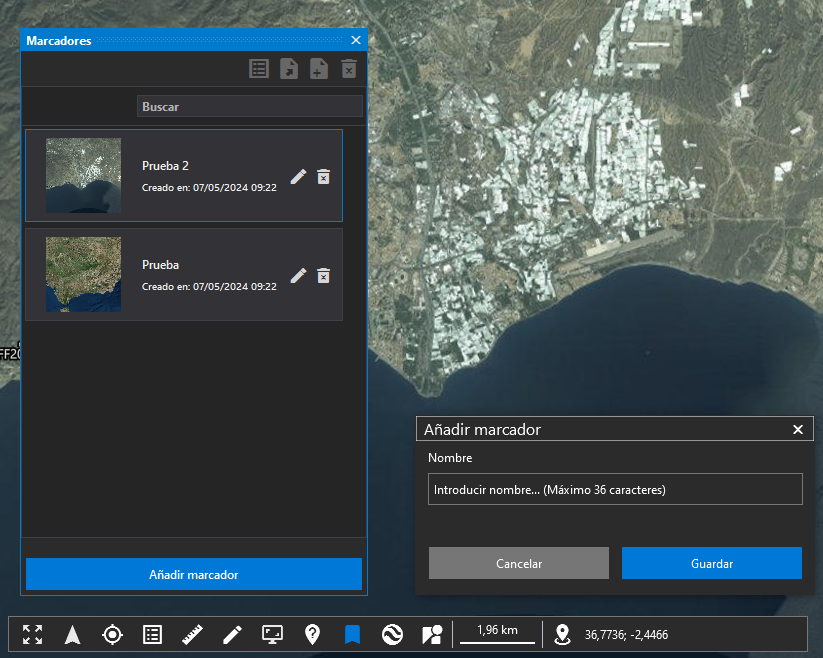Click the pencil icon for Prueba marker
The width and height of the screenshot is (823, 658).
pos(298,276)
